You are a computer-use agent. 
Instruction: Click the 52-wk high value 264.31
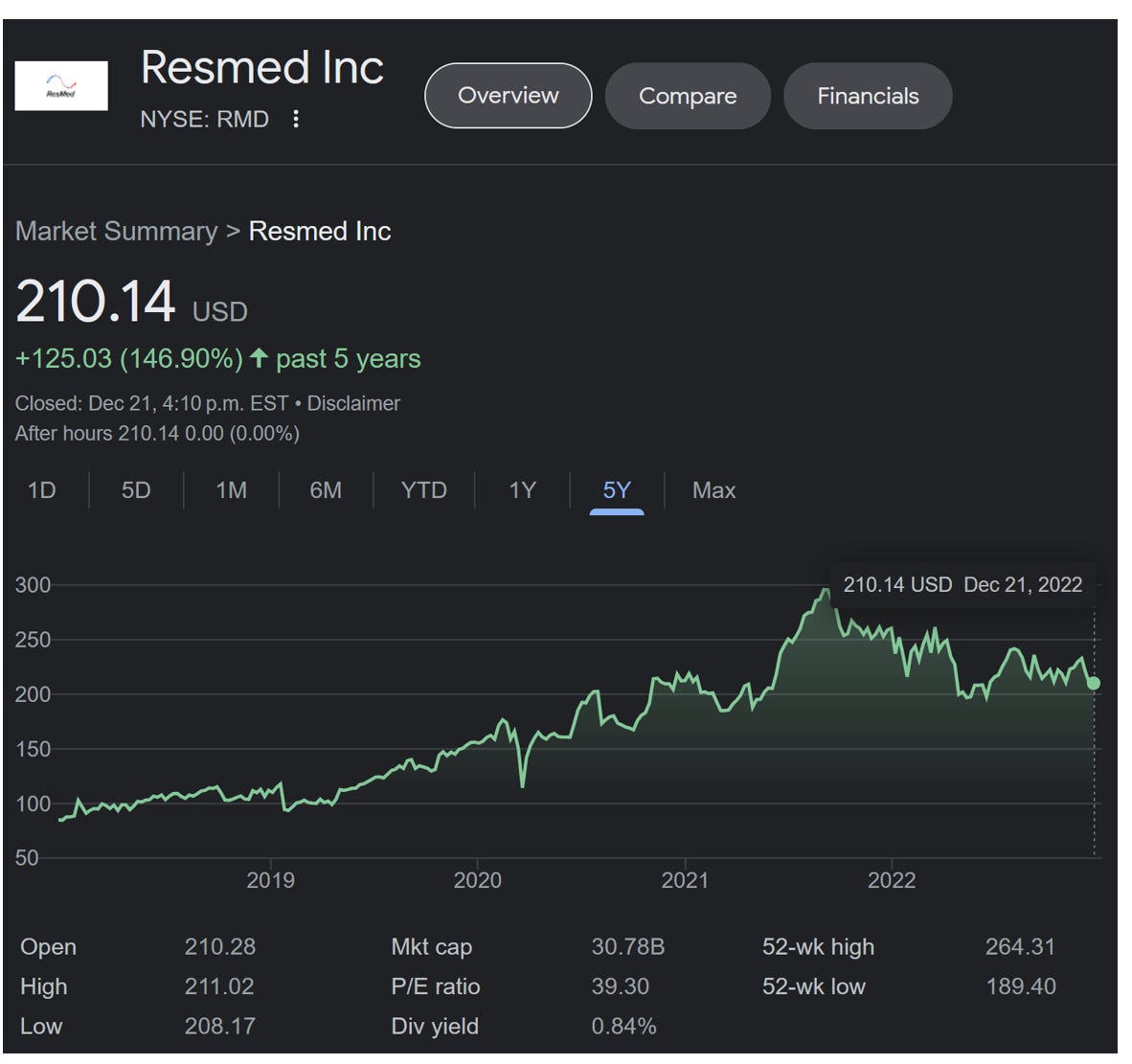click(x=1020, y=946)
